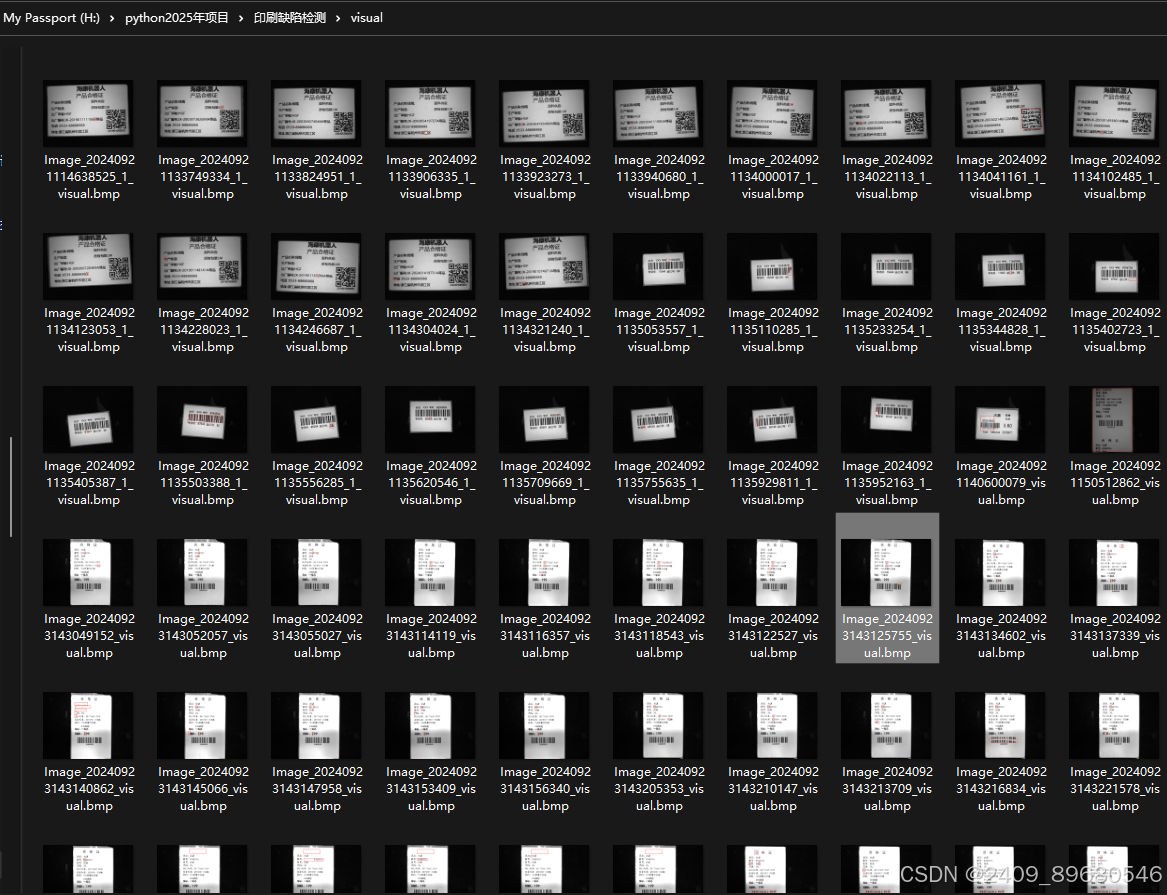Select thumbnail of Image_20240921133923273_1_visual.bmp
The width and height of the screenshot is (1167, 895).
click(x=544, y=113)
